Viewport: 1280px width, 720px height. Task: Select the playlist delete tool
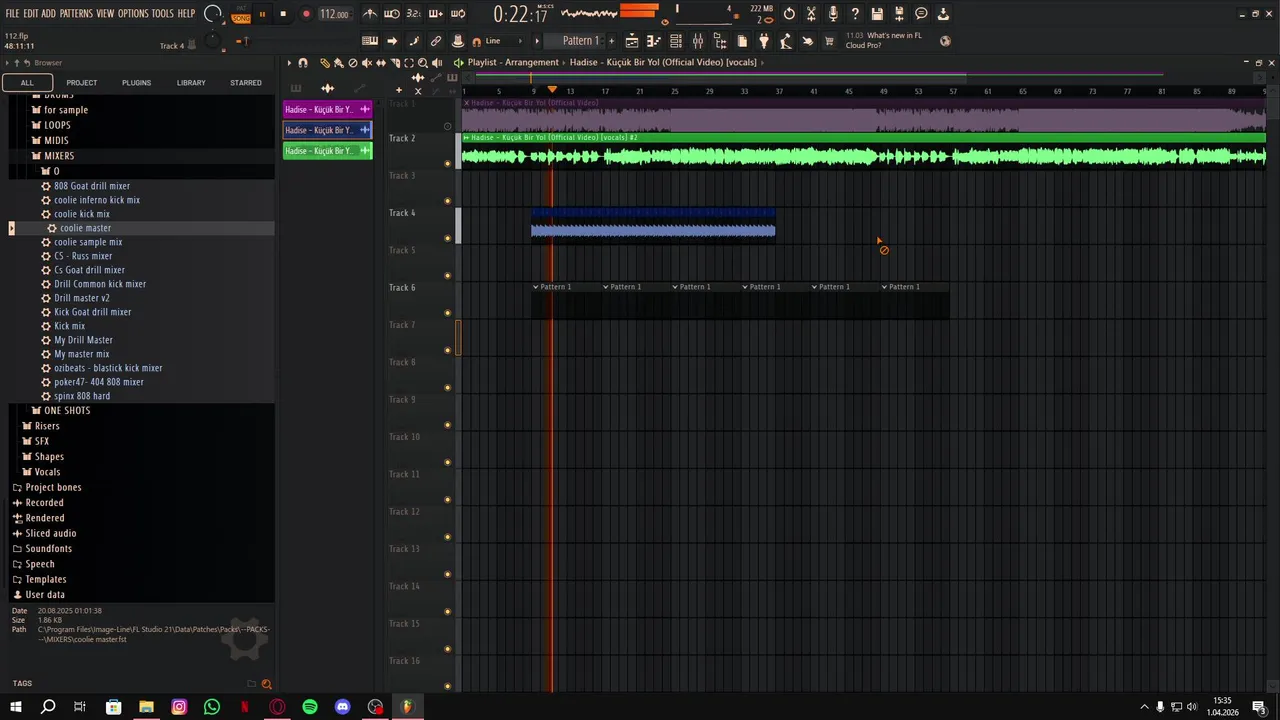[x=352, y=63]
